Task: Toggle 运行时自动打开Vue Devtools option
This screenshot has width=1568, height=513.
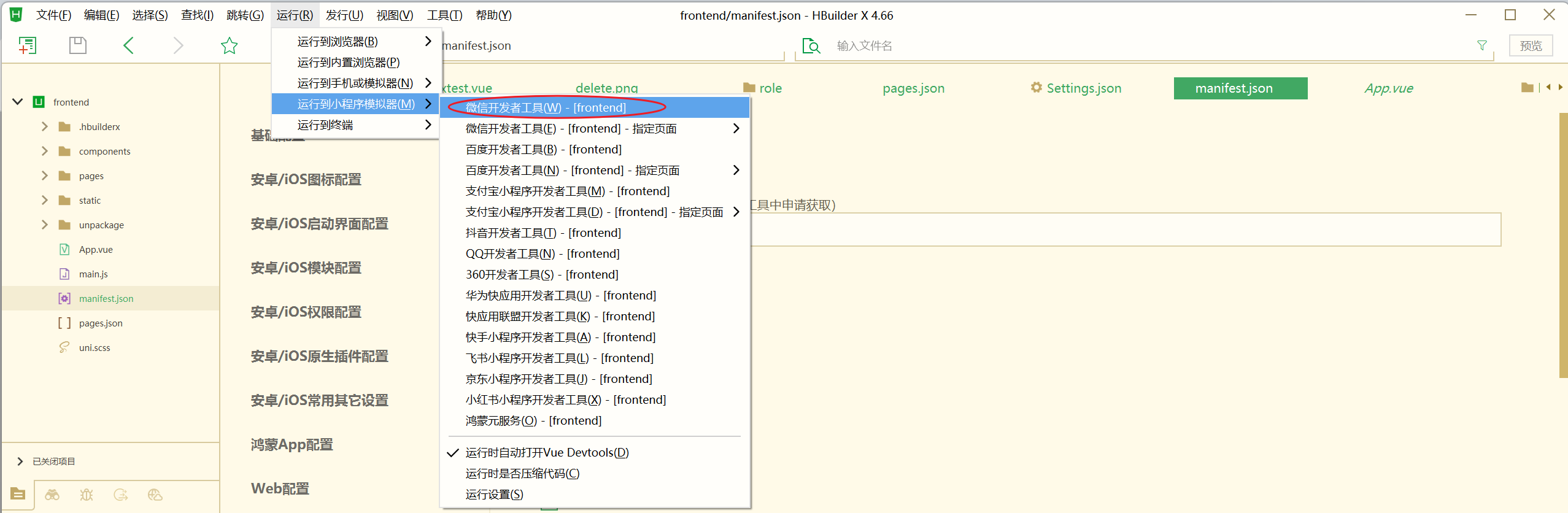Action: coord(595,453)
